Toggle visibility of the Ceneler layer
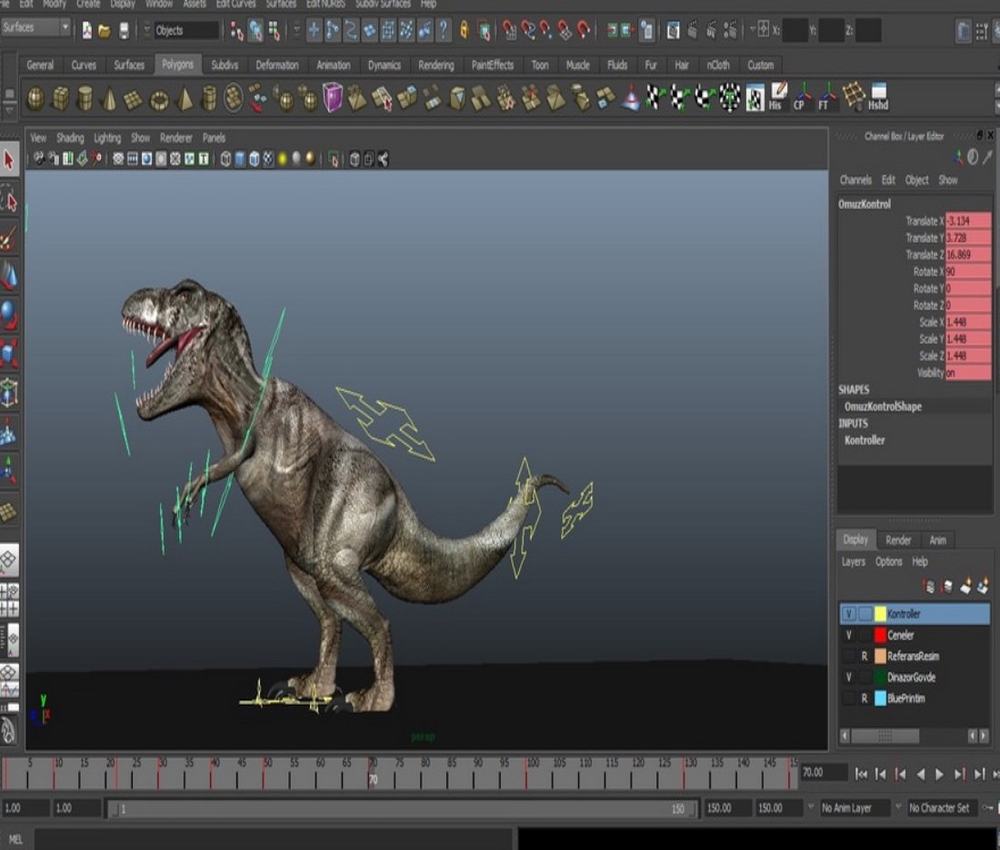1000x850 pixels. tap(849, 635)
